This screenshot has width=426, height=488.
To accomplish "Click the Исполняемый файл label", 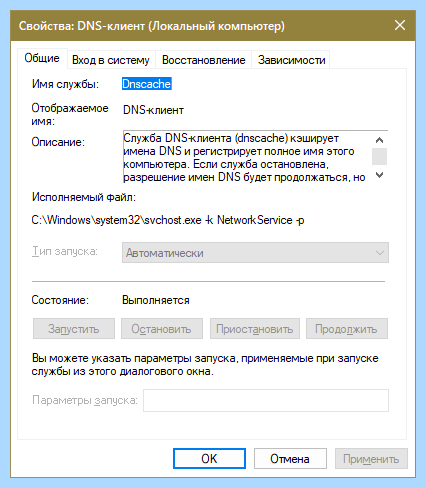I will (x=84, y=197).
